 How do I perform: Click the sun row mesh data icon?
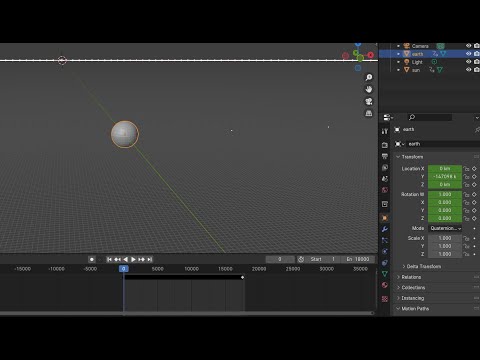(440, 70)
